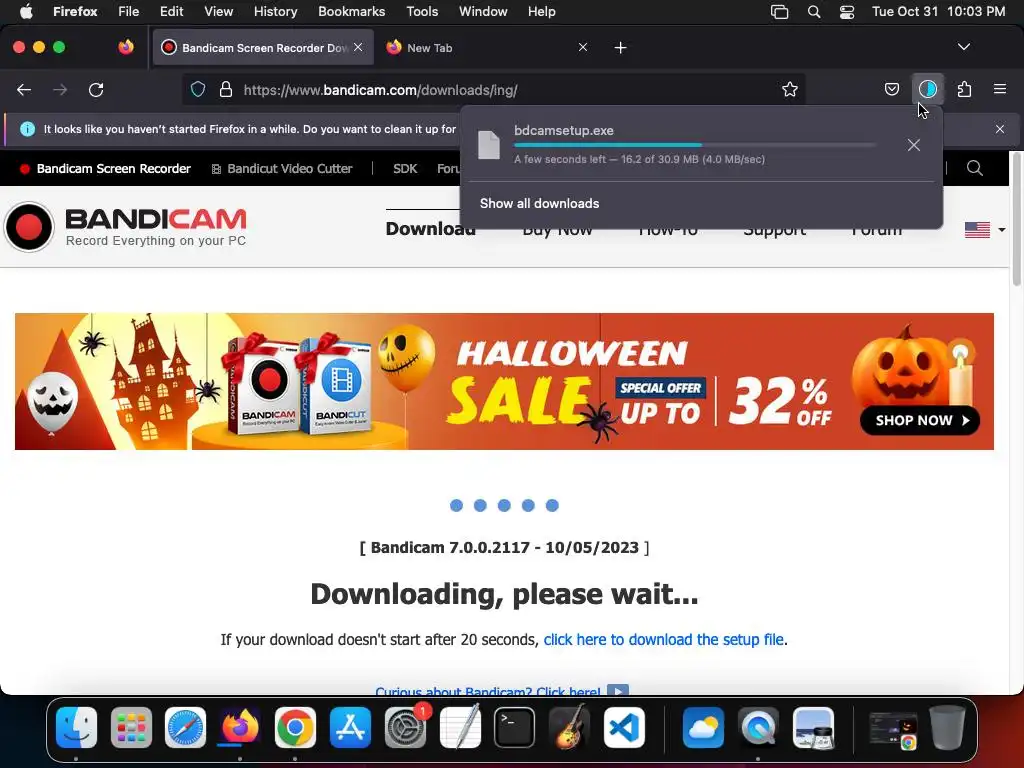This screenshot has height=768, width=1024.
Task: Open the Save to Pocket icon
Action: coord(891,89)
